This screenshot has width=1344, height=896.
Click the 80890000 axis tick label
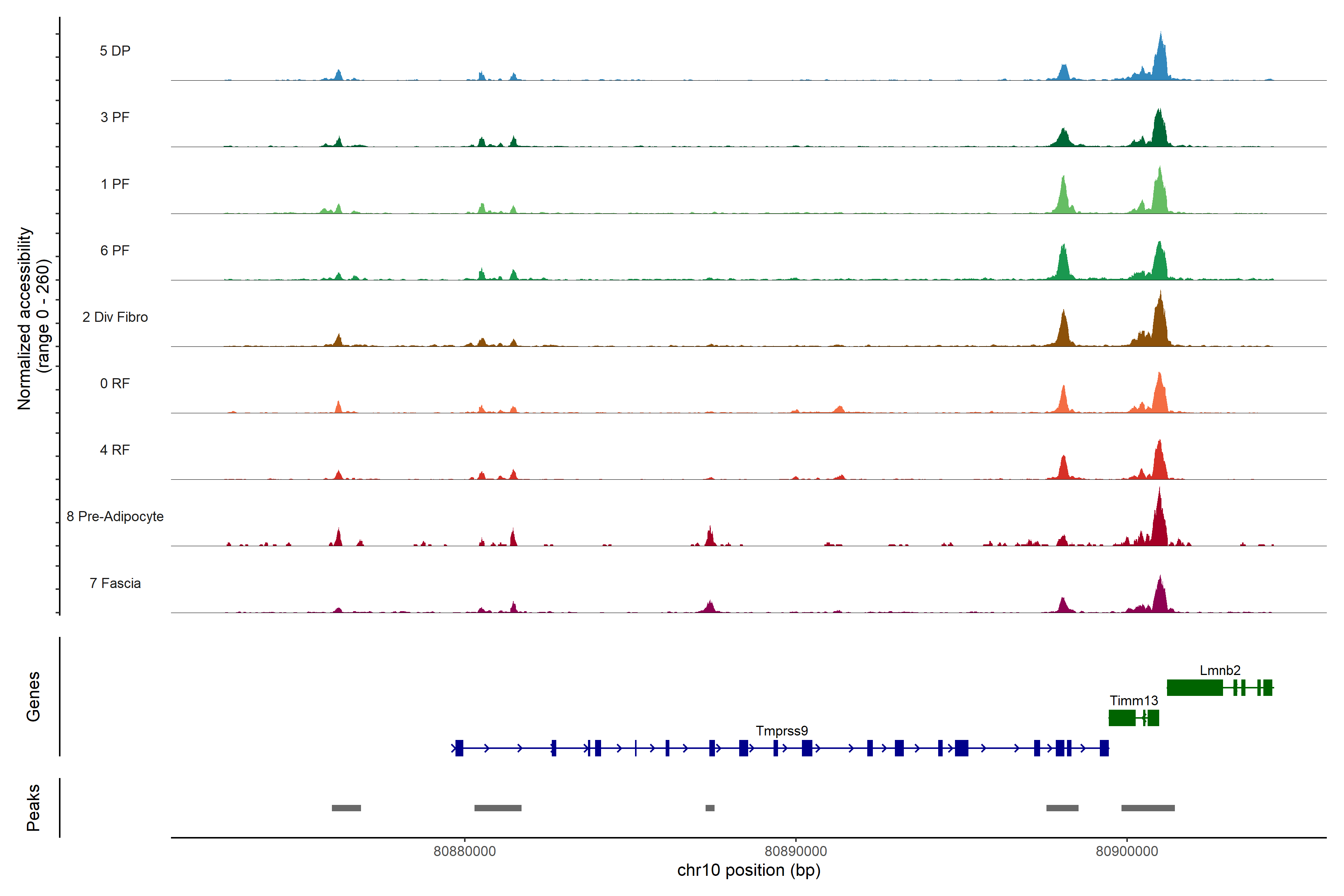(x=796, y=852)
